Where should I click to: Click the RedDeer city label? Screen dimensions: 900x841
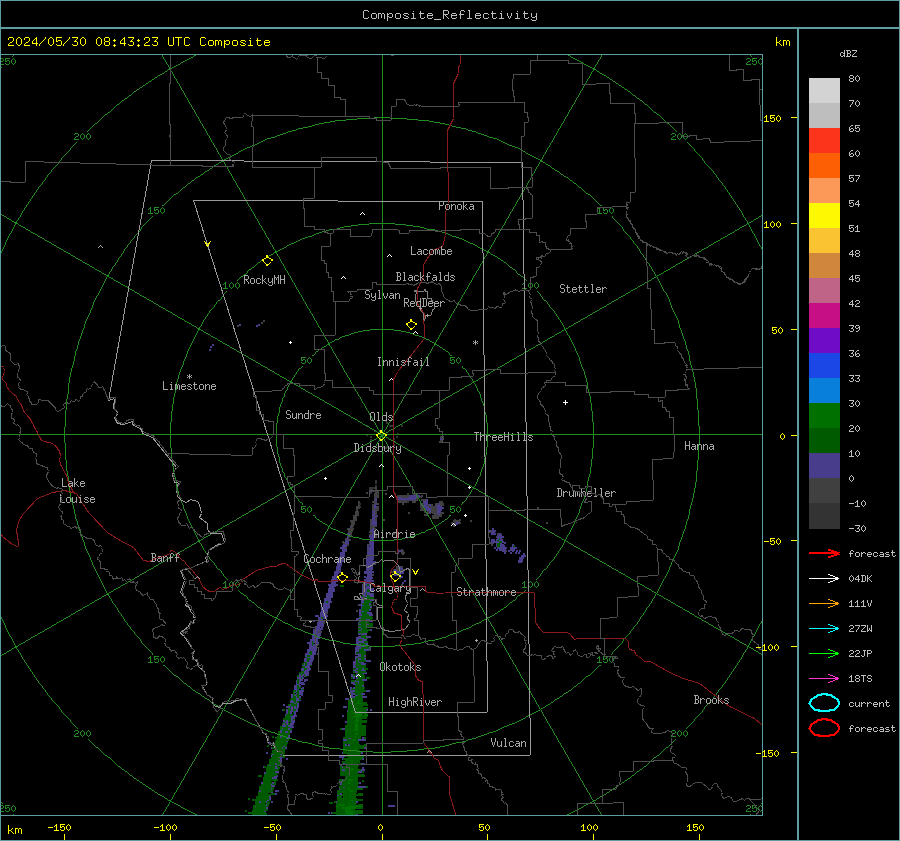tap(424, 303)
